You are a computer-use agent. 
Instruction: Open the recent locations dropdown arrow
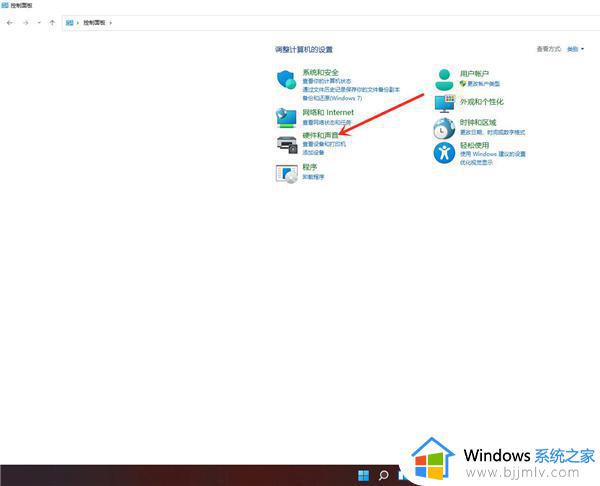[38, 21]
